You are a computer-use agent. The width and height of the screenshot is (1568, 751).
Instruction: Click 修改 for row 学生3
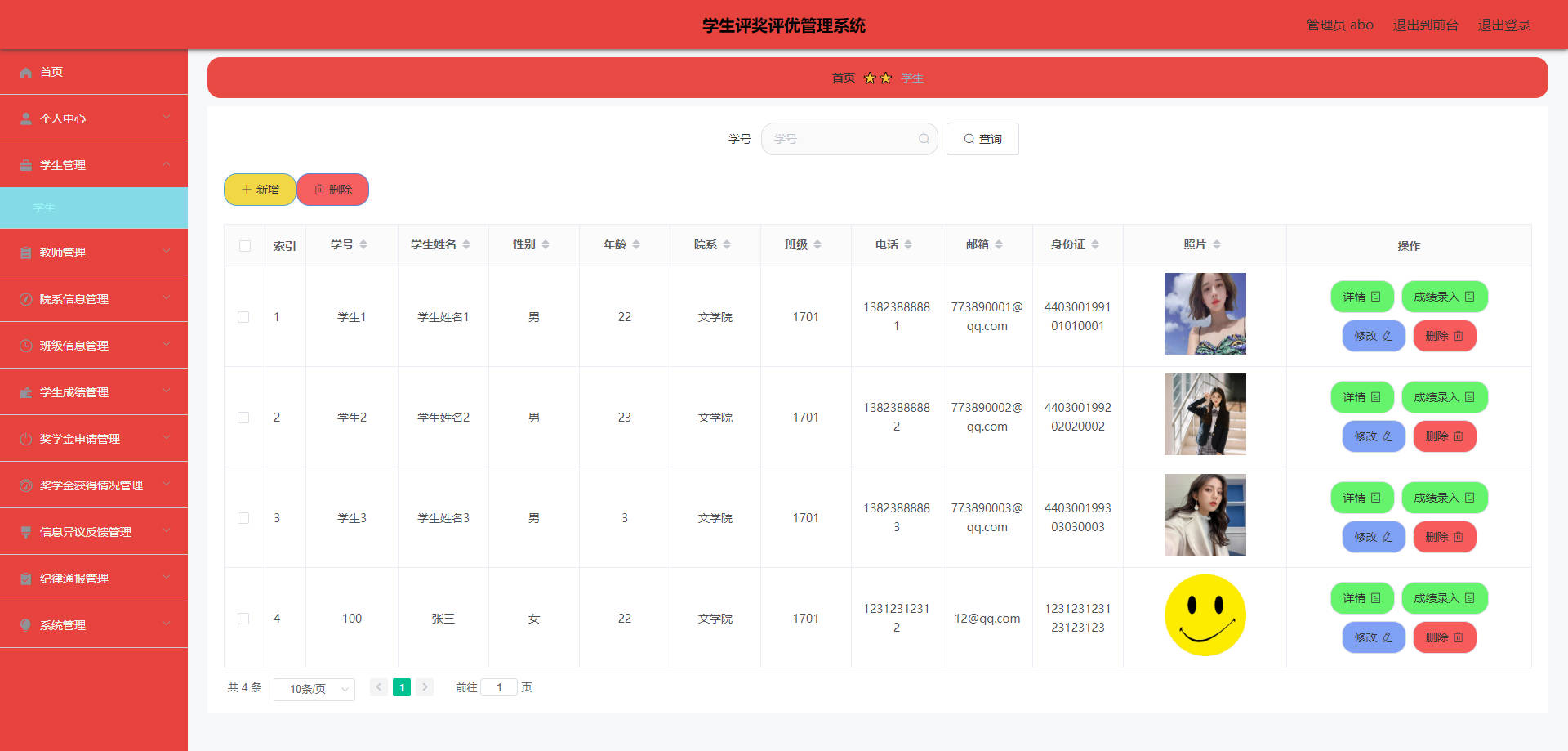[x=1374, y=537]
